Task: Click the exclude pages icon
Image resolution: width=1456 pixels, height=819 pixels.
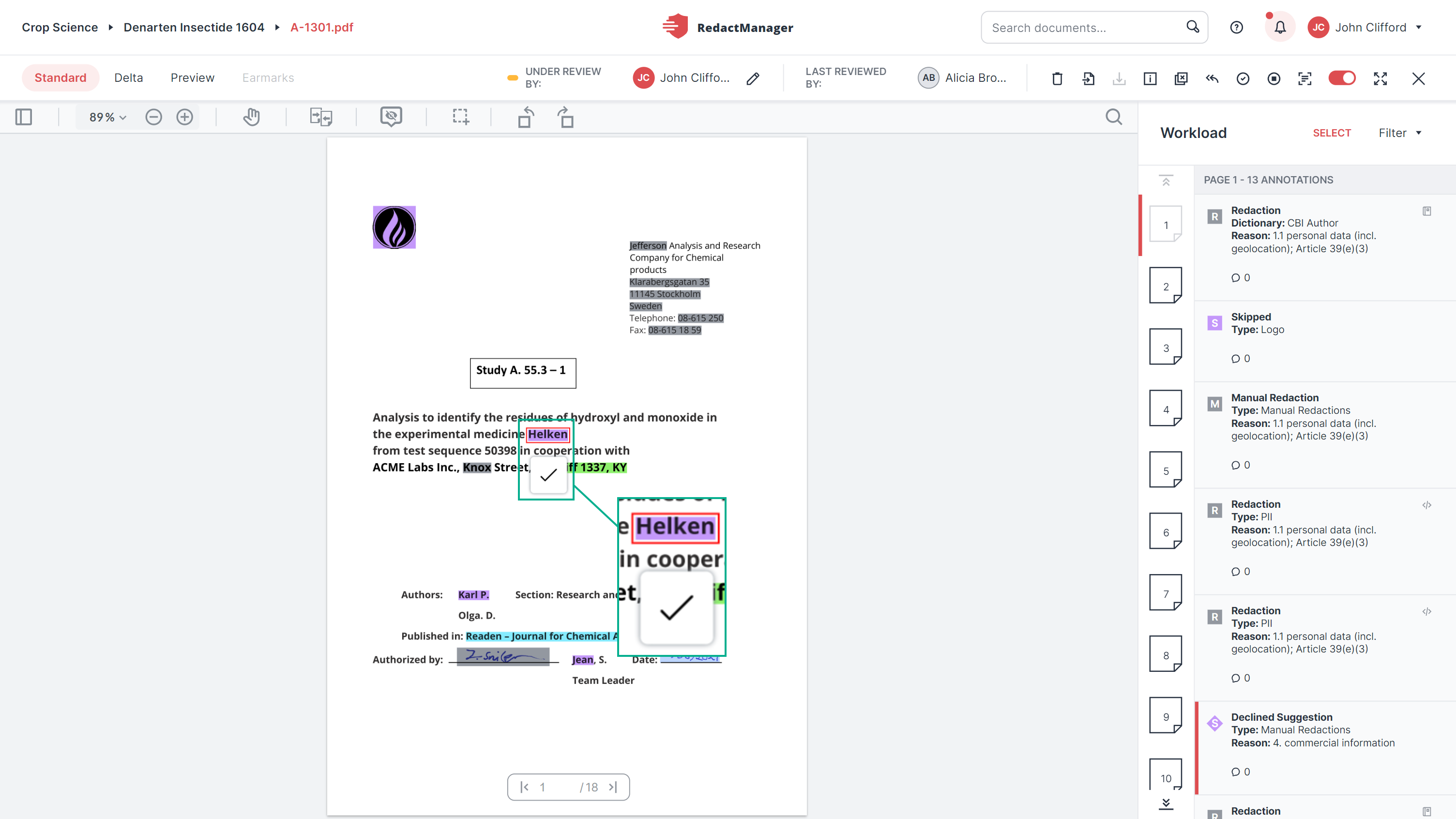Action: point(1181,78)
